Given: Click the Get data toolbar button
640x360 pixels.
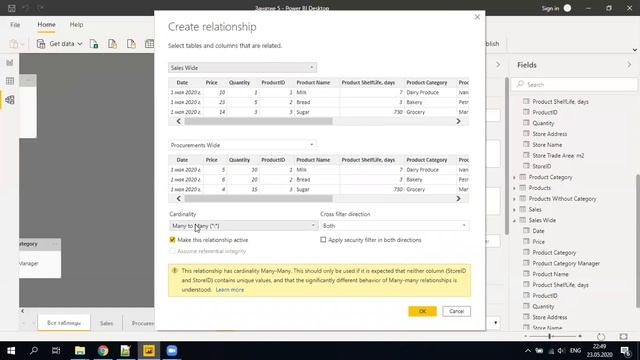Looking at the screenshot, I should 60,44.
